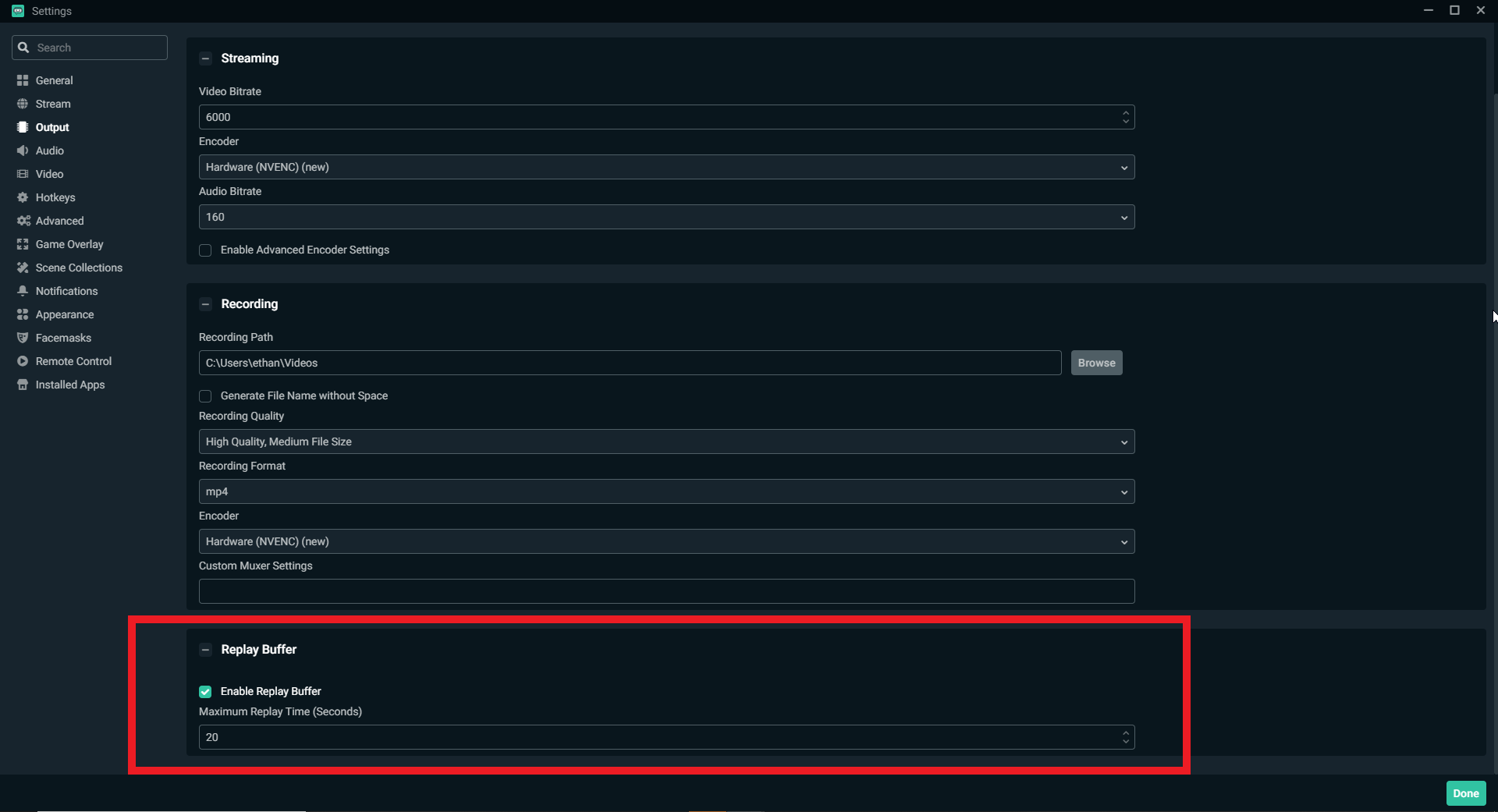Screen dimensions: 1498x812
Task: Click the Hotkeys gear icon
Action: tap(23, 197)
